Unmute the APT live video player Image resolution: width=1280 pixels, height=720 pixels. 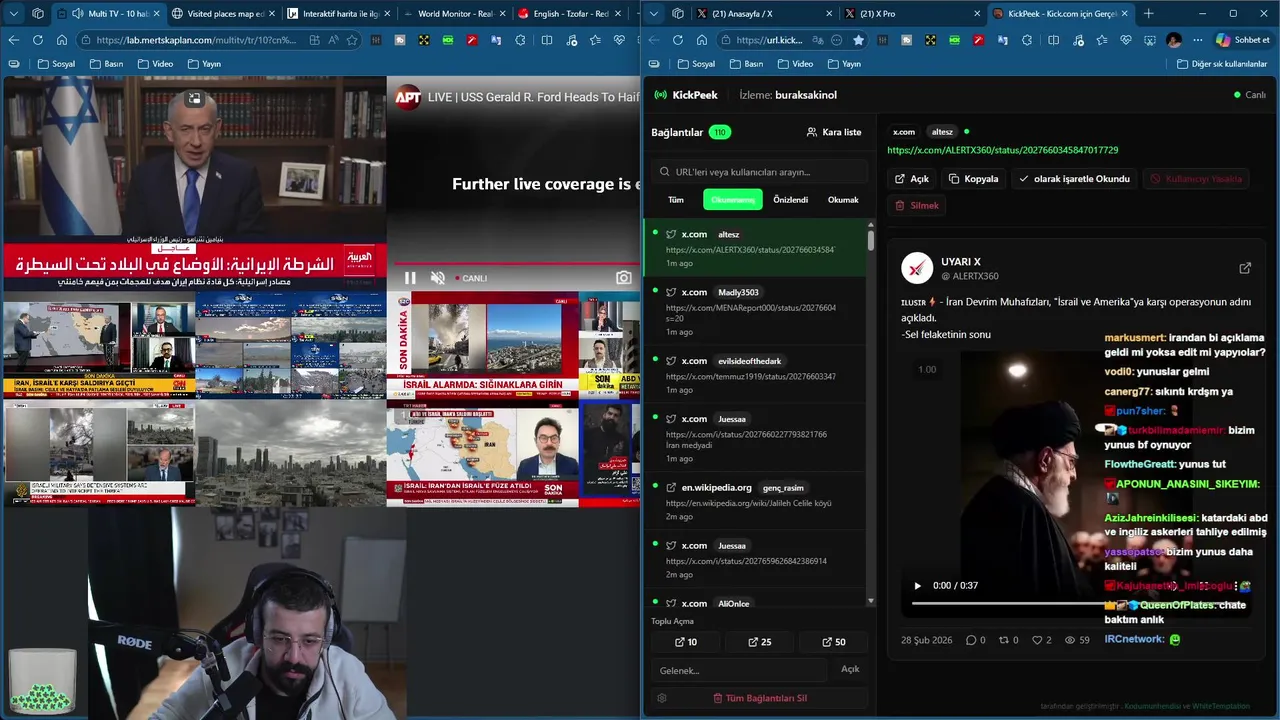click(x=437, y=278)
